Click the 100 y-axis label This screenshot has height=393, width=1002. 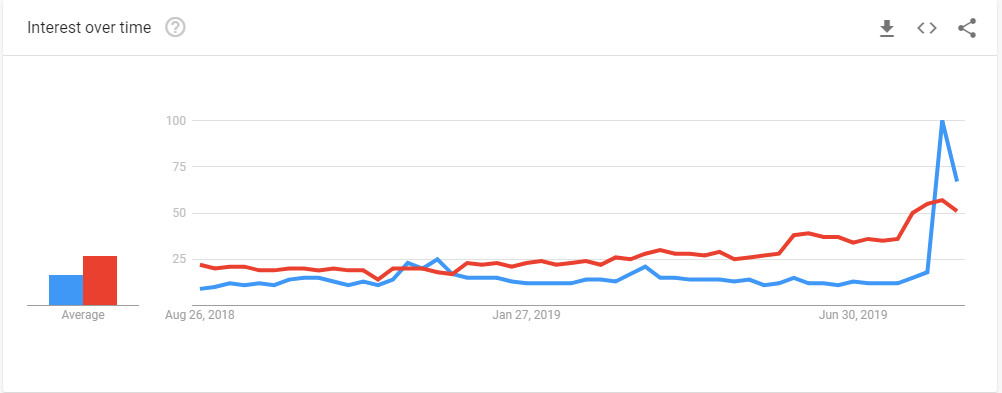[x=176, y=120]
